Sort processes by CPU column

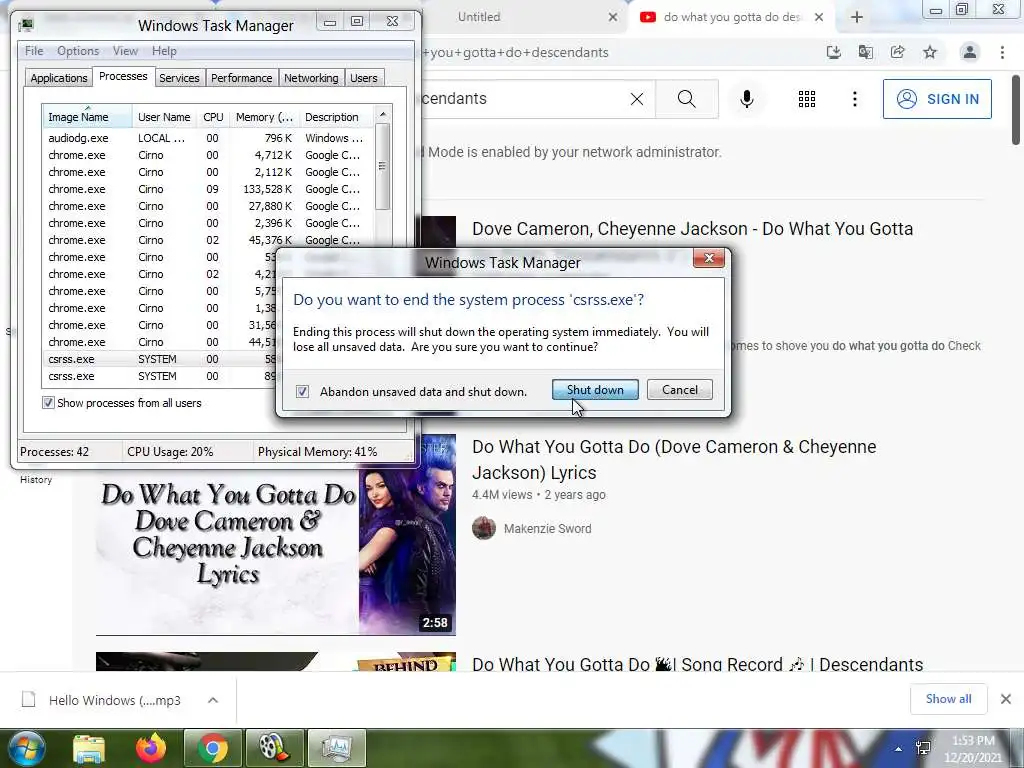coord(213,117)
